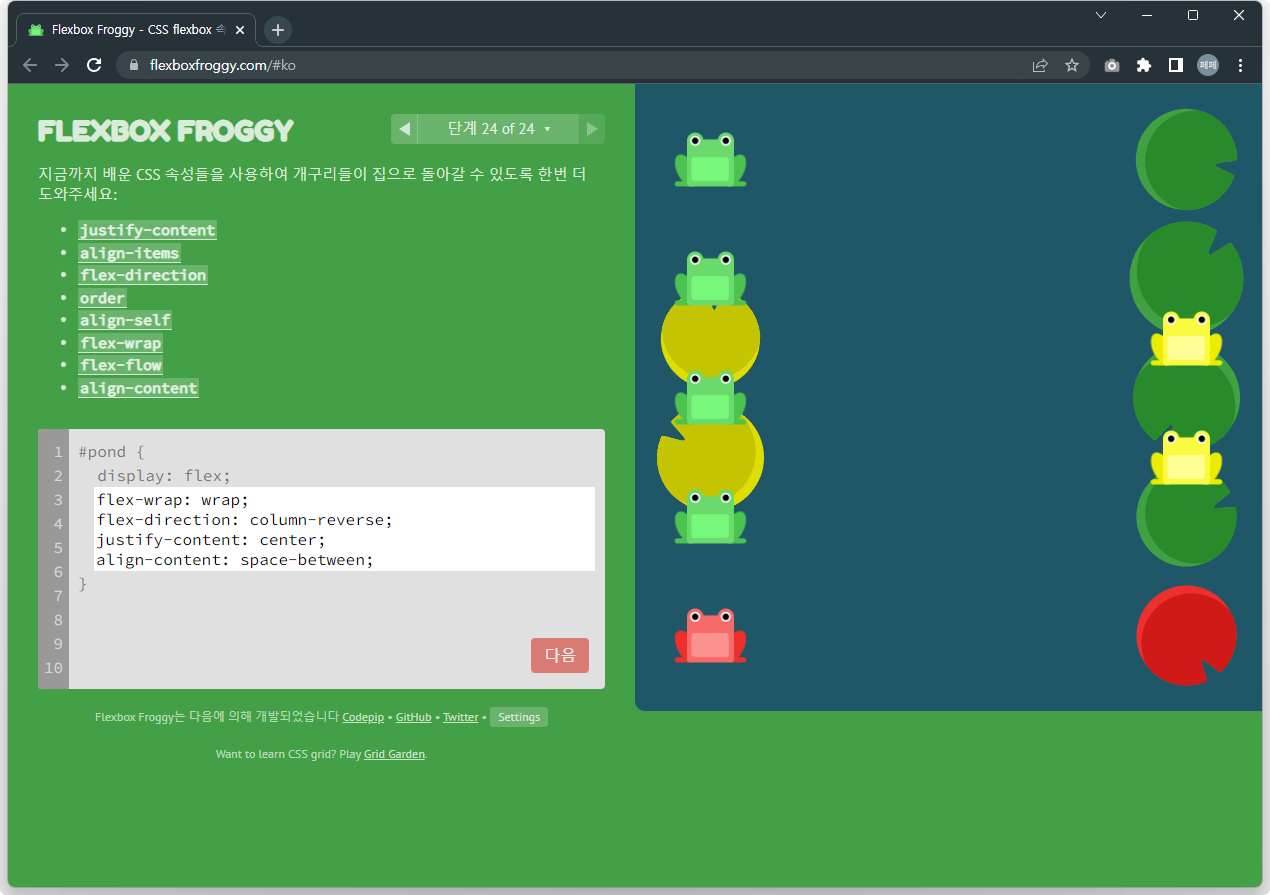Image resolution: width=1270 pixels, height=895 pixels.
Task: Click the browser back arrow
Action: (x=30, y=65)
